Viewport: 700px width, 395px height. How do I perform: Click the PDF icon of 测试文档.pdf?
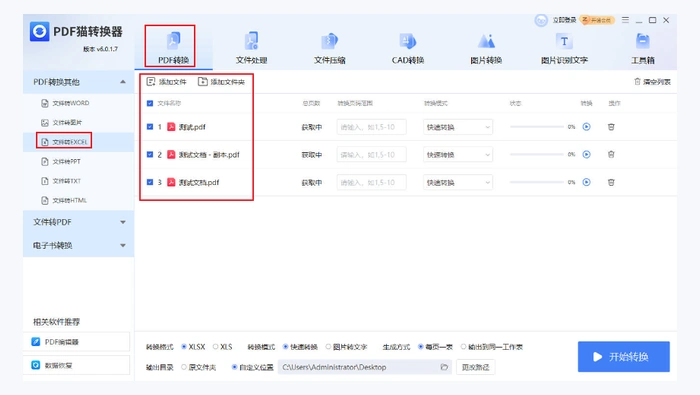point(171,182)
